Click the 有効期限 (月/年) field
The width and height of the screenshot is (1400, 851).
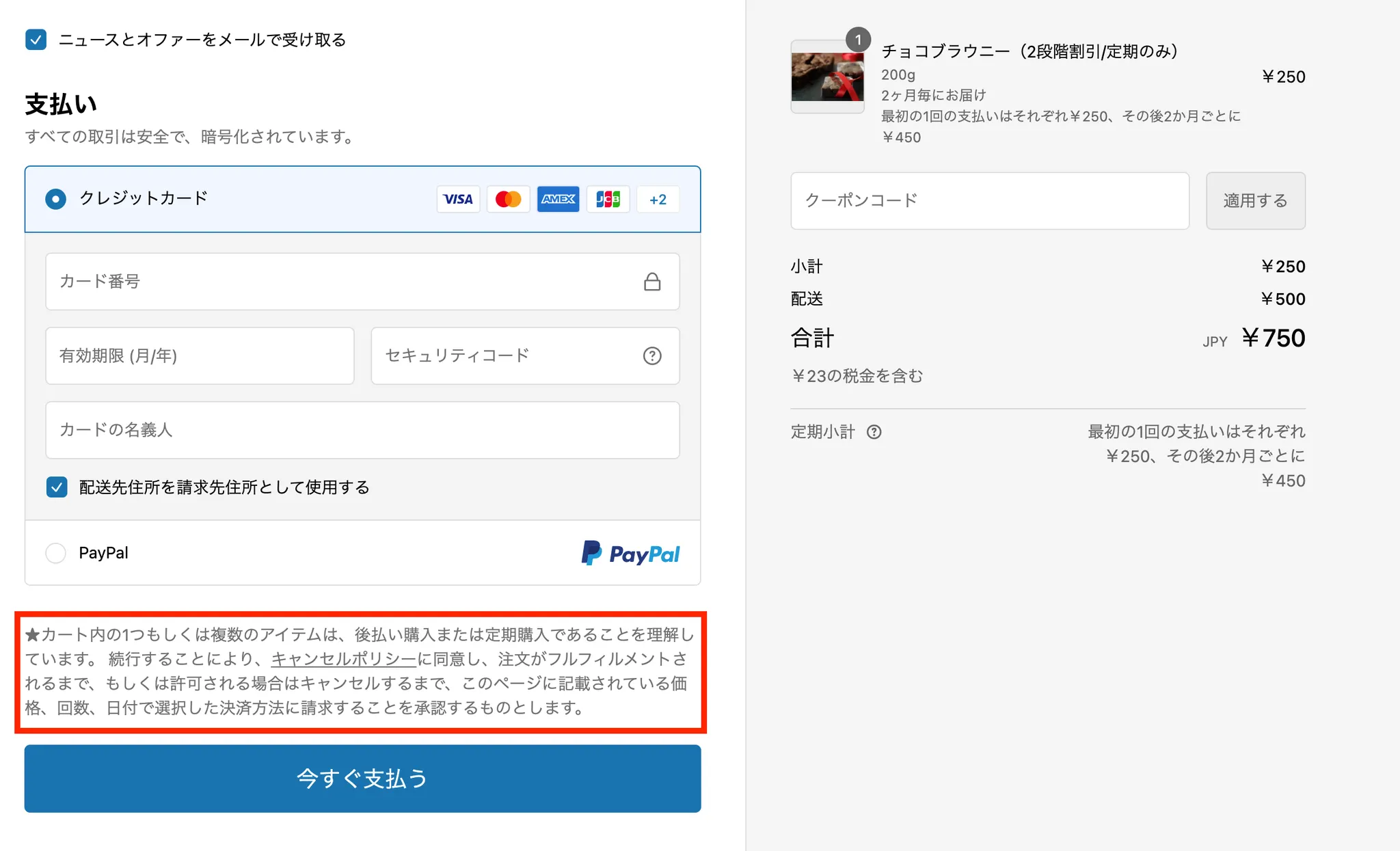pyautogui.click(x=200, y=355)
